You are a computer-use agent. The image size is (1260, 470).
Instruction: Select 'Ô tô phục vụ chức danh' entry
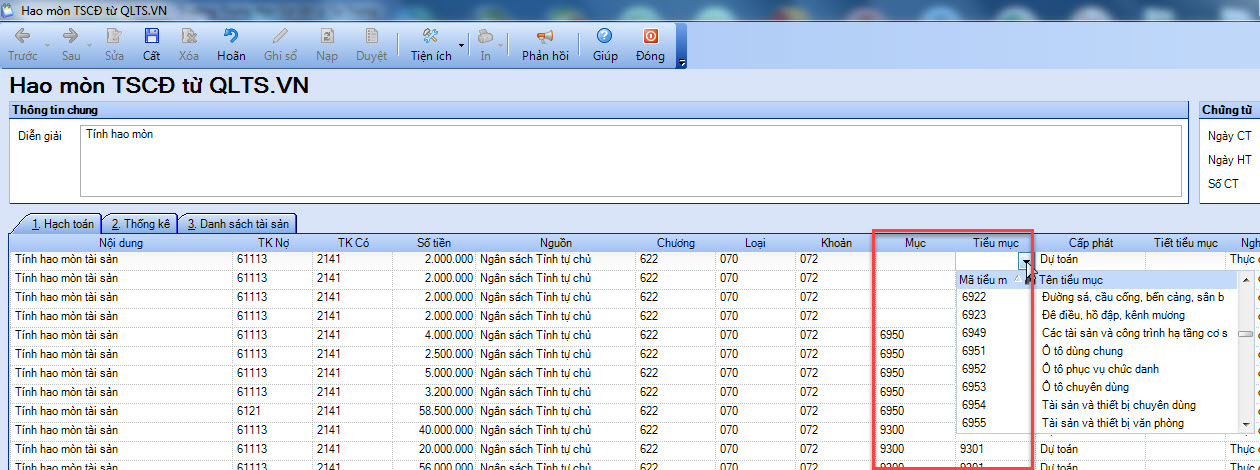tap(1100, 369)
